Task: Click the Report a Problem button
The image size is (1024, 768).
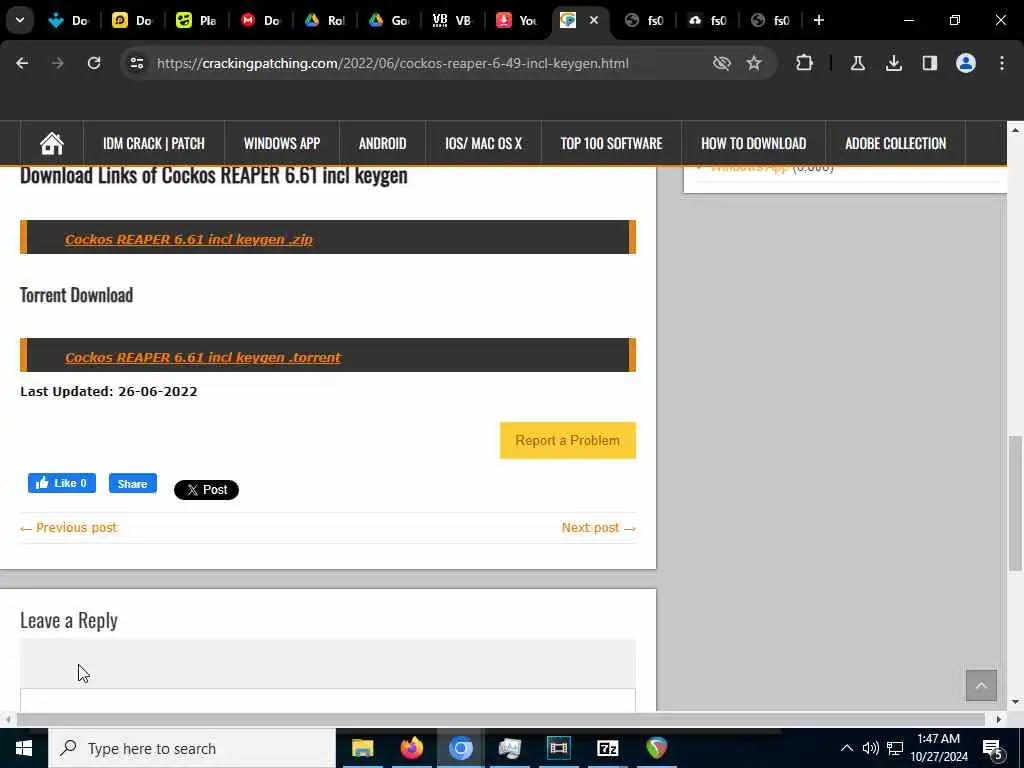Action: pos(568,440)
